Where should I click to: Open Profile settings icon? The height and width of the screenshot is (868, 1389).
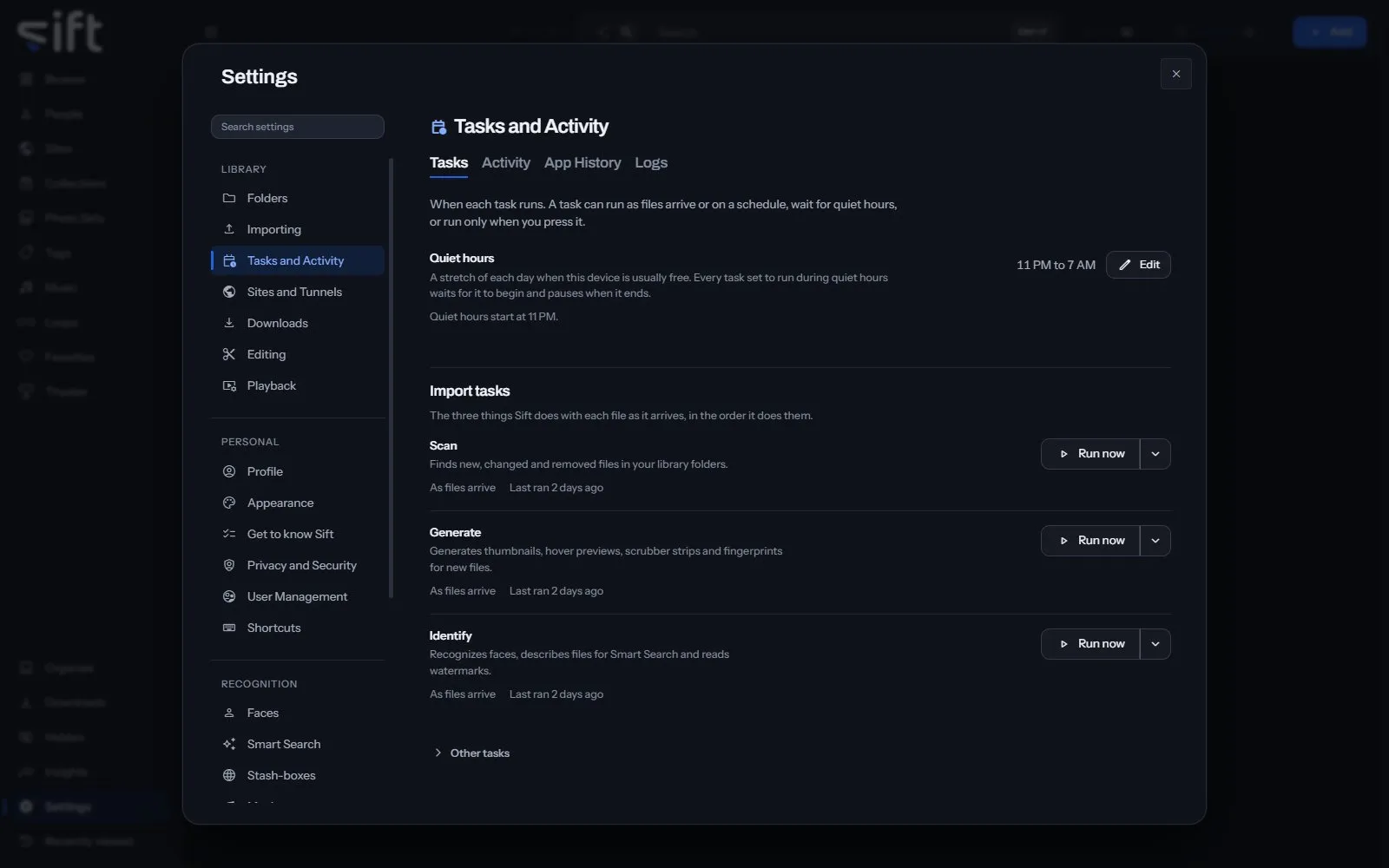tap(229, 471)
